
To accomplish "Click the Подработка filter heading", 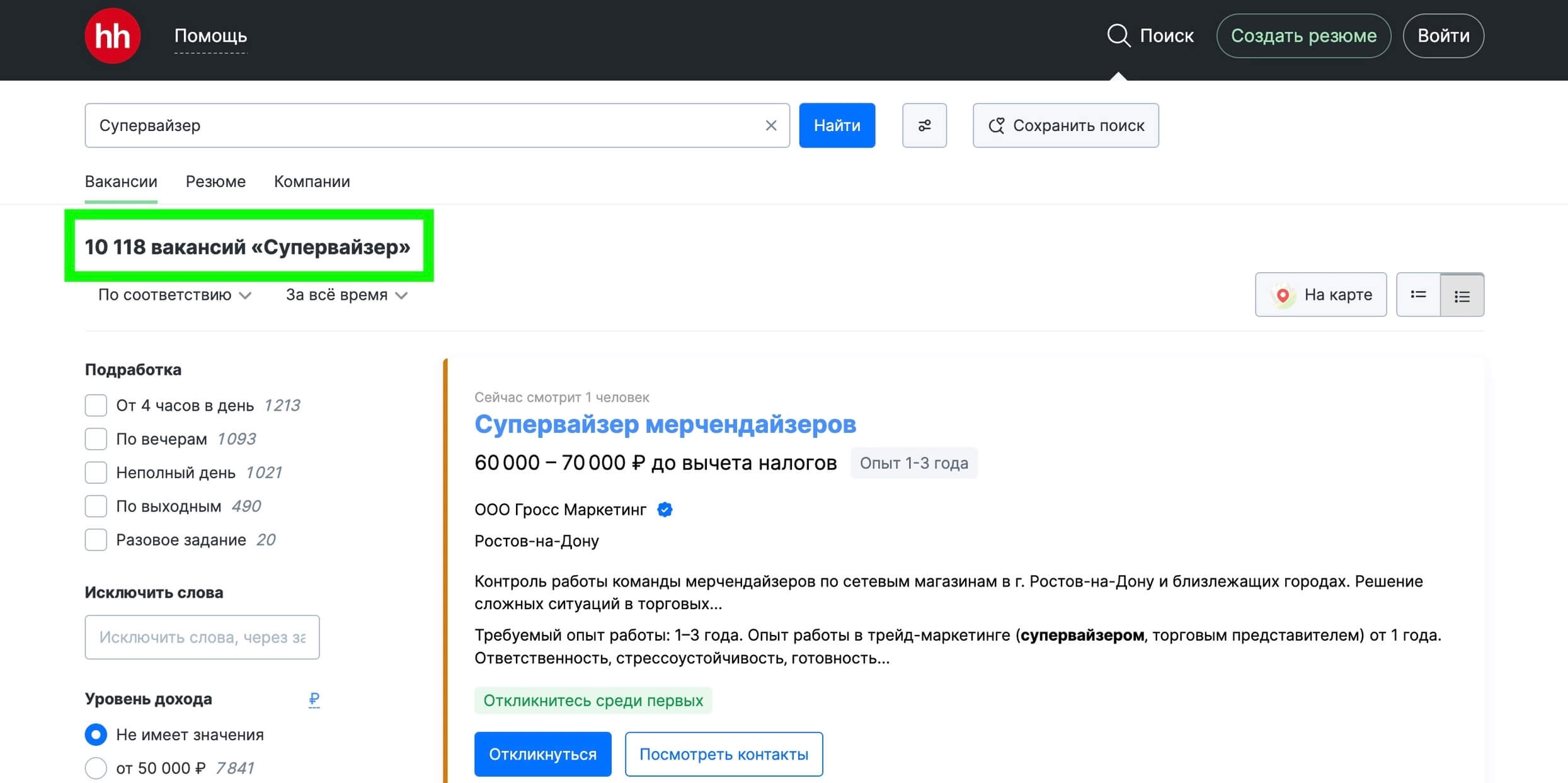I will click(x=133, y=370).
